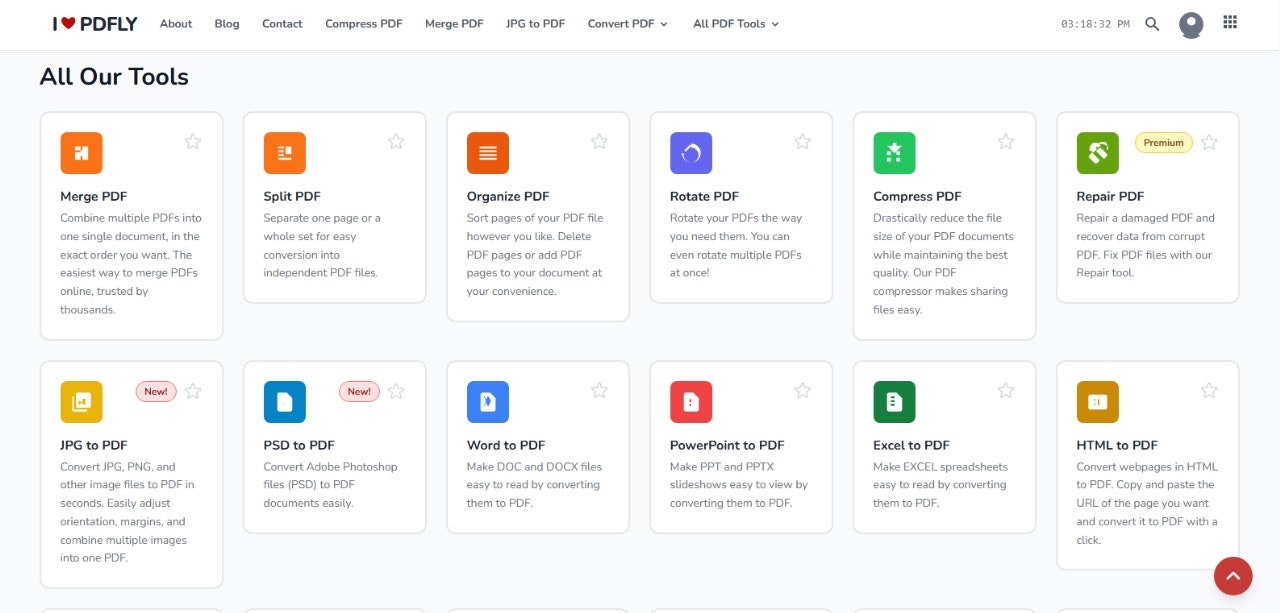Image resolution: width=1280 pixels, height=613 pixels.
Task: Open the apps grid menu icon
Action: 1230,22
